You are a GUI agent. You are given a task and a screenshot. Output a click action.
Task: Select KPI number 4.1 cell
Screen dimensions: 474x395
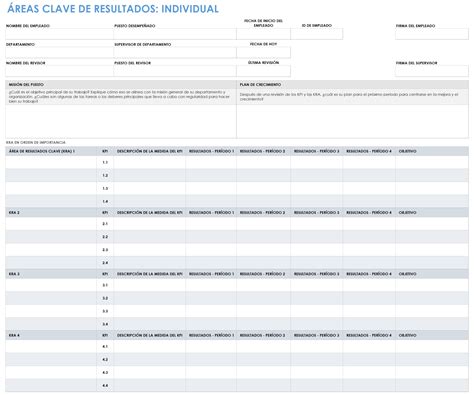pos(105,346)
